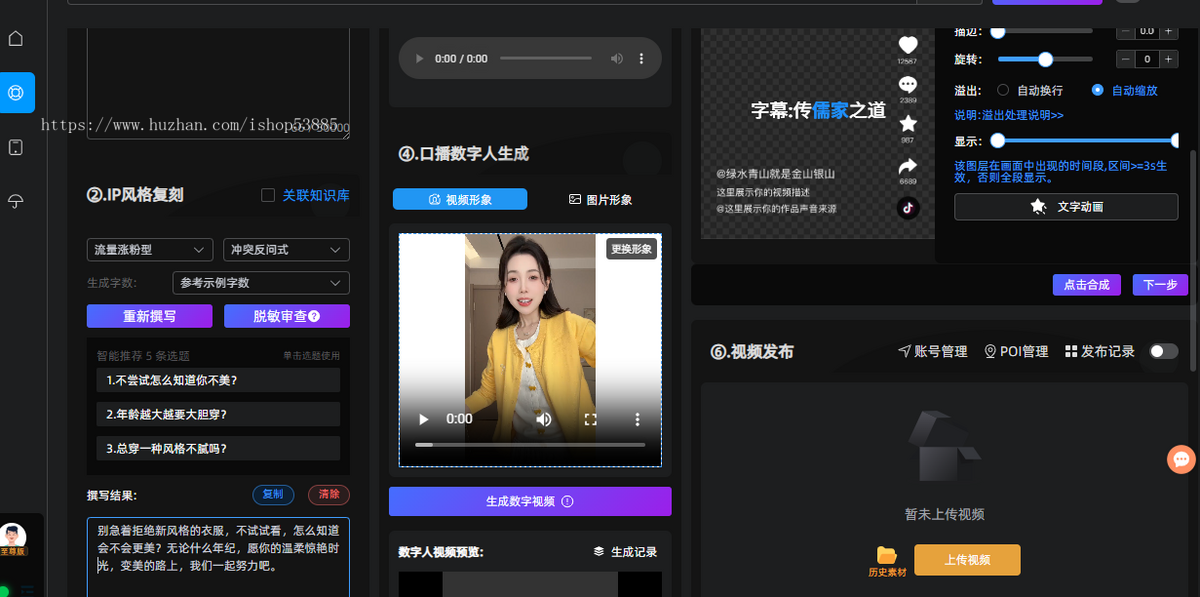Switch to 视频形象 tab
This screenshot has height=597, width=1200.
click(x=460, y=199)
